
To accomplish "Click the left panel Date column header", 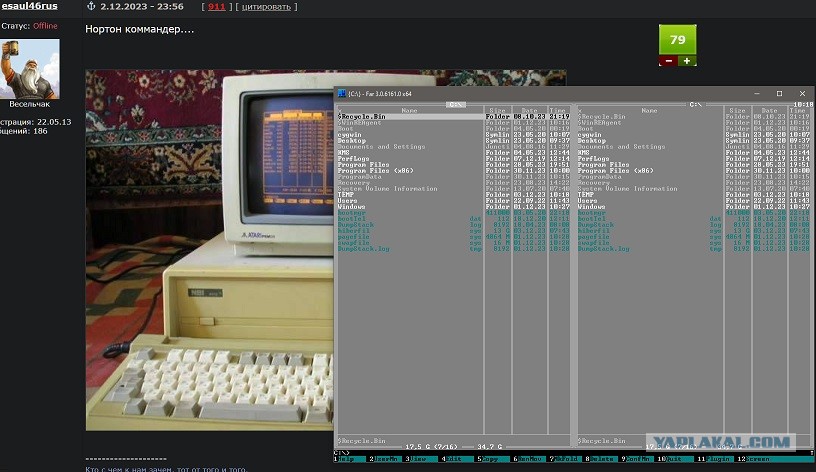I will (529, 110).
